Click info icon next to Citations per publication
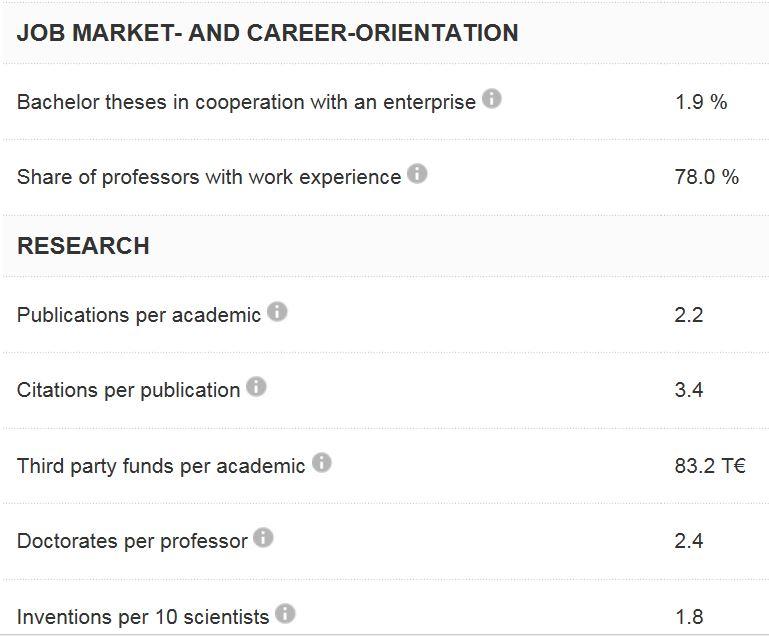 pyautogui.click(x=256, y=387)
